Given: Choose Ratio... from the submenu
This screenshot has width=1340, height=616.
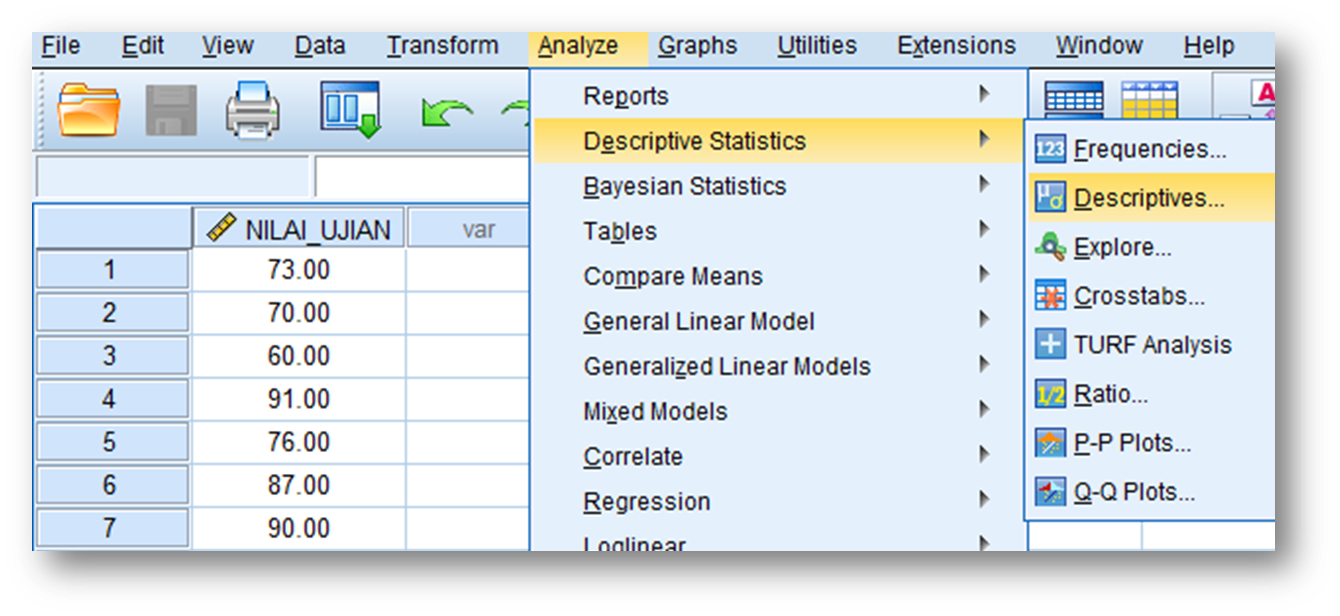Looking at the screenshot, I should pos(1151,394).
